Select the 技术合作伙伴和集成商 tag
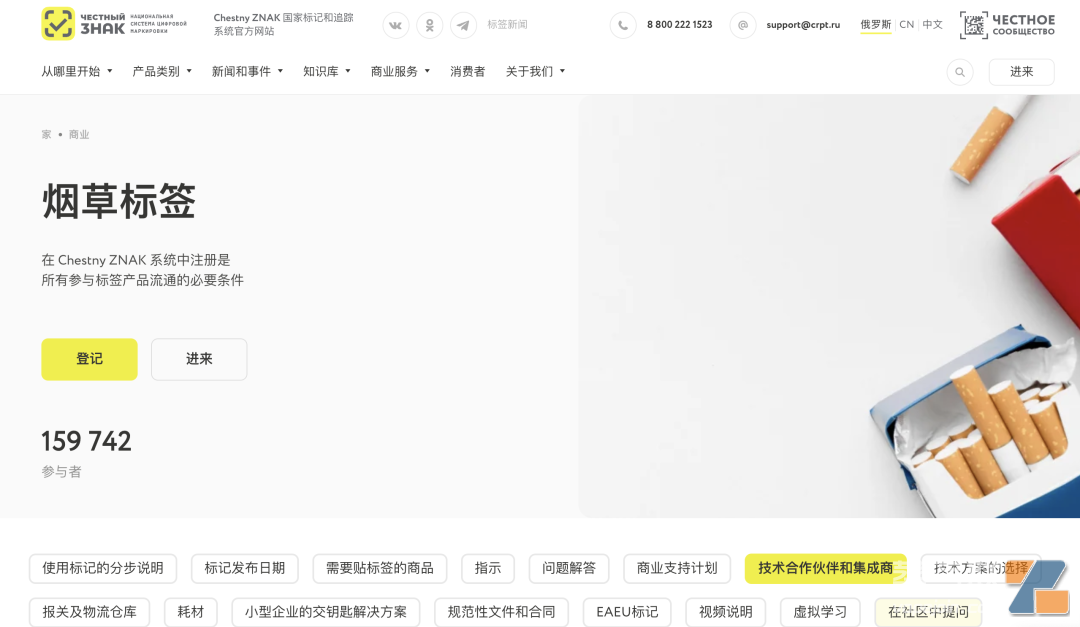 point(825,568)
